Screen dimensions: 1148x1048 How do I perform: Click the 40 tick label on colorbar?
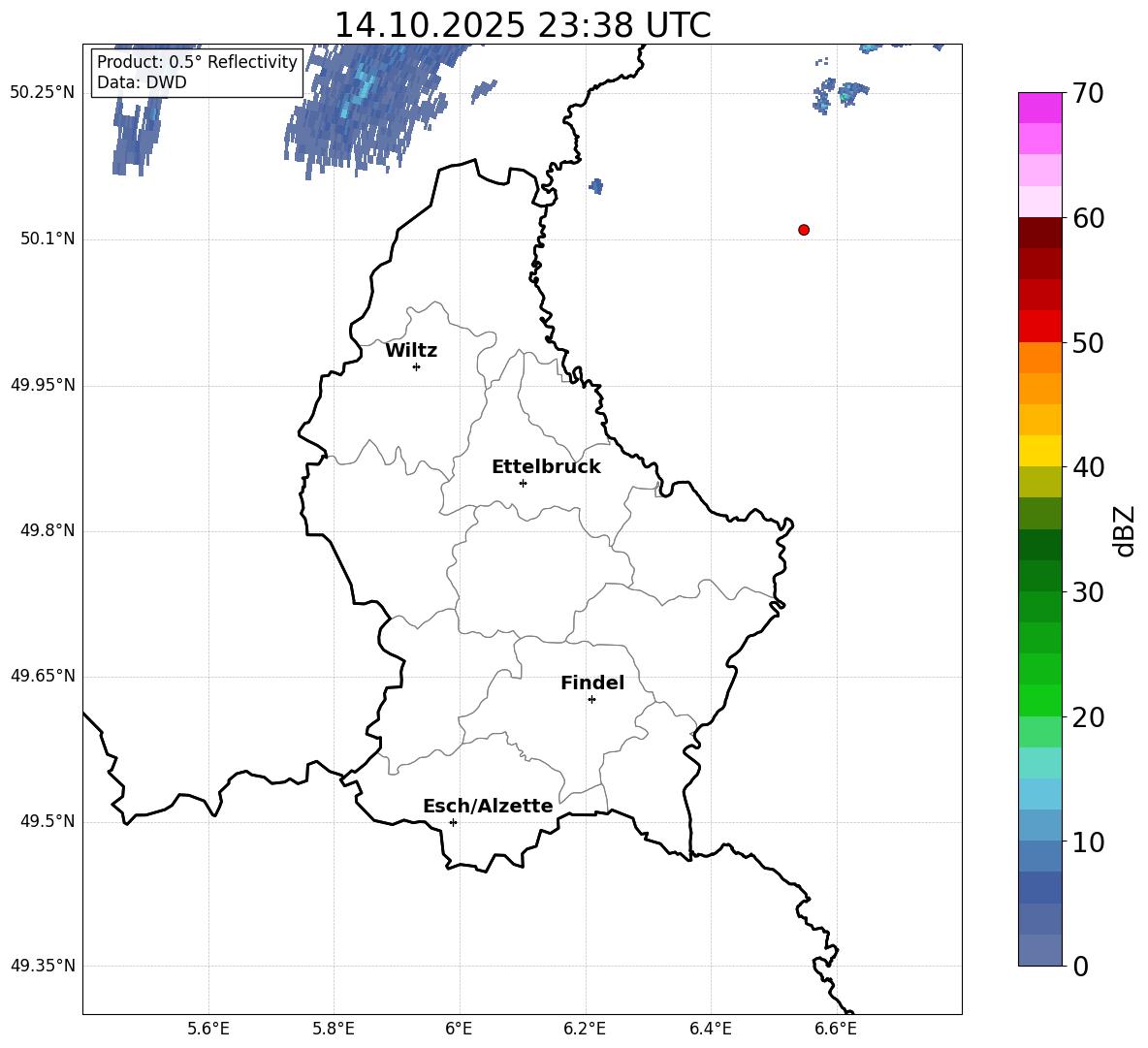tap(1088, 467)
